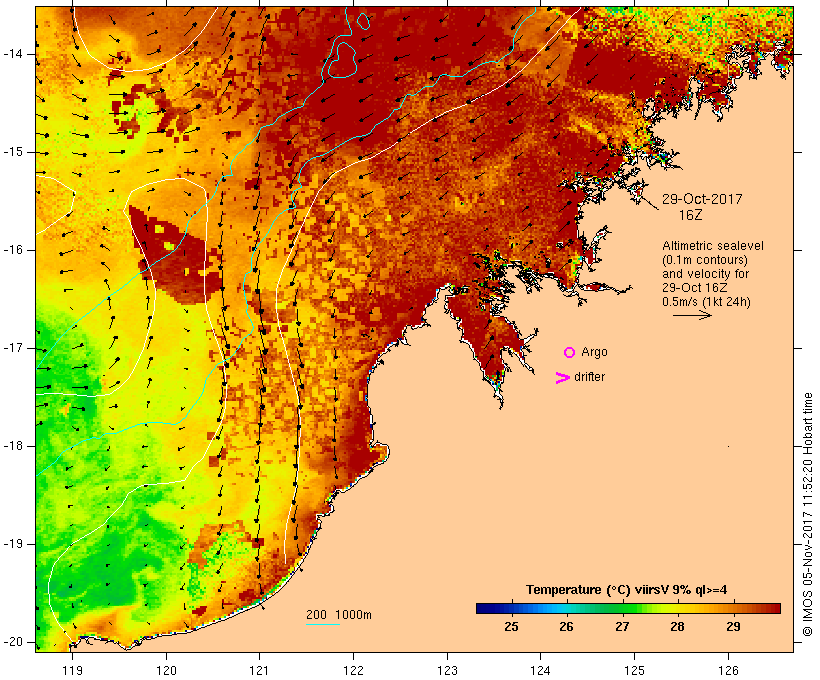Click the IMOS copyright timestamp text
This screenshot has height=680, width=820.
(x=807, y=515)
